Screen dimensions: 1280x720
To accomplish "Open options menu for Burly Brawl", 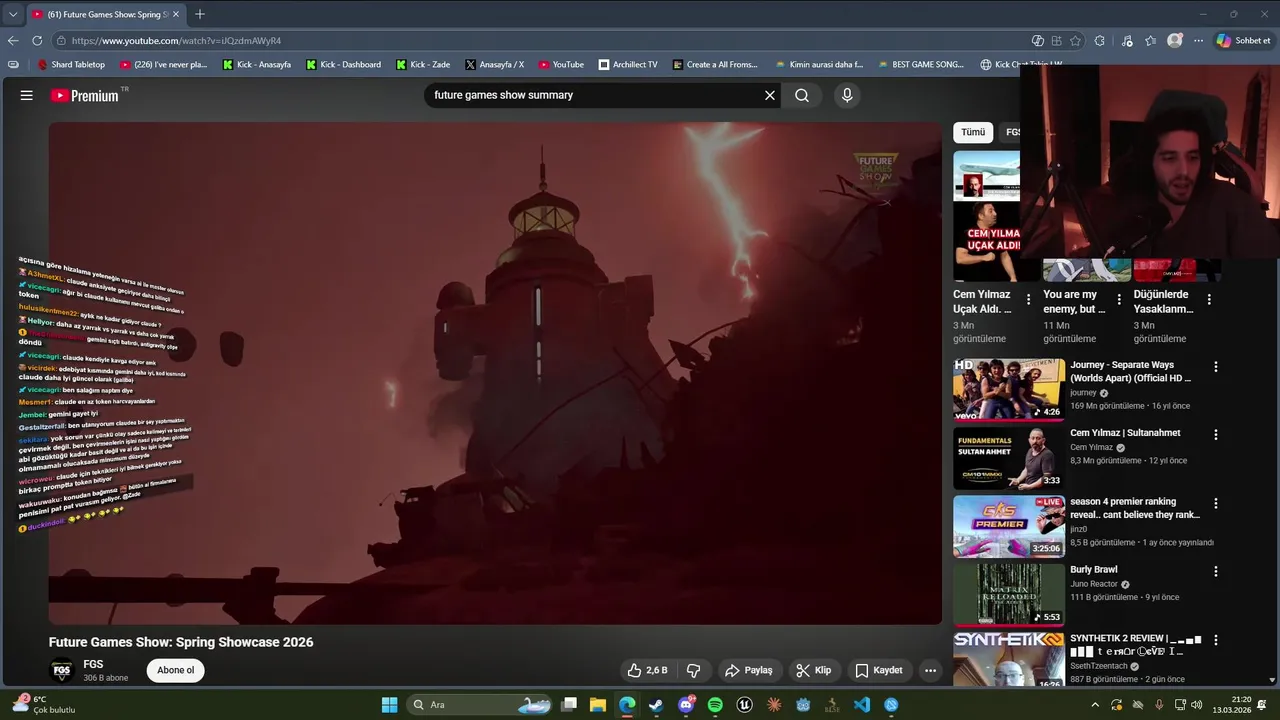I will coord(1216,571).
